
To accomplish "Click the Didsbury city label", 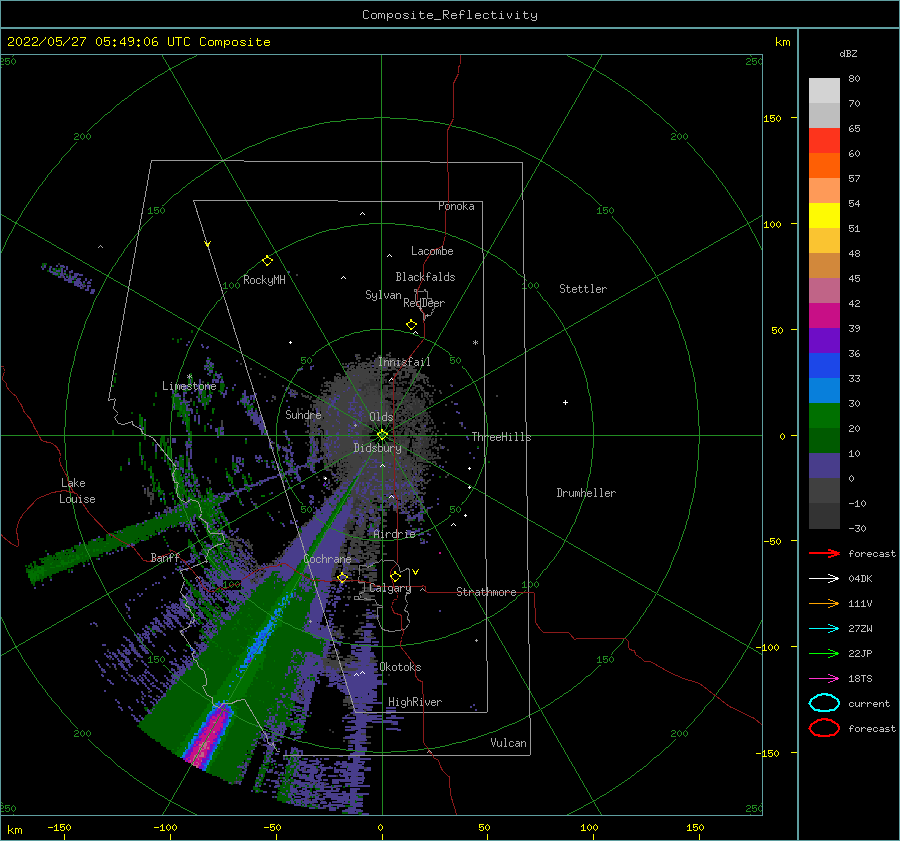I will click(377, 448).
